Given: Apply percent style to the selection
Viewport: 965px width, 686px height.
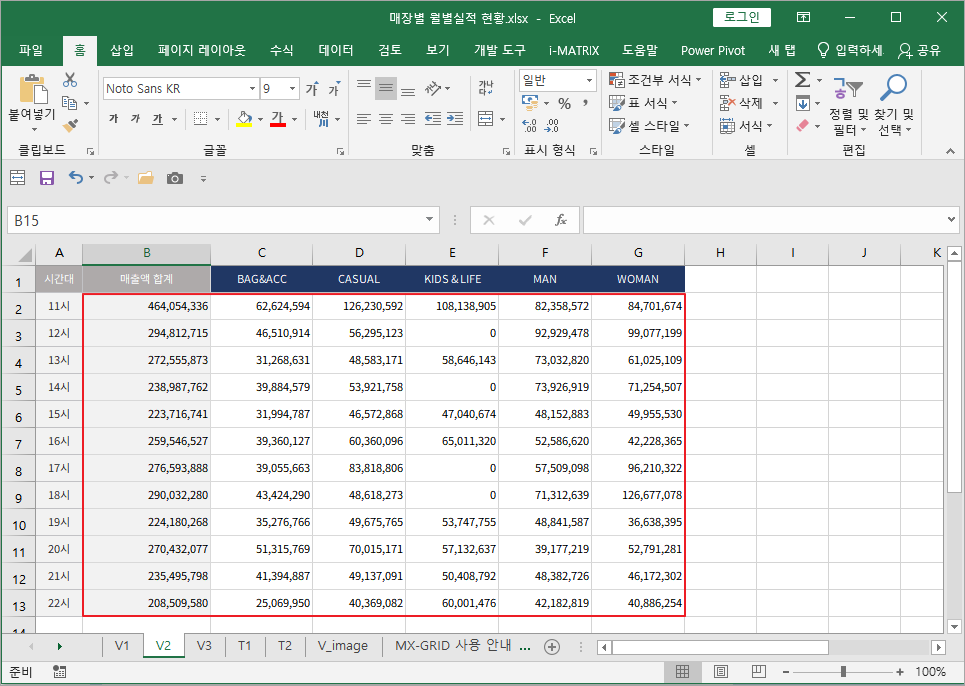Looking at the screenshot, I should (564, 103).
